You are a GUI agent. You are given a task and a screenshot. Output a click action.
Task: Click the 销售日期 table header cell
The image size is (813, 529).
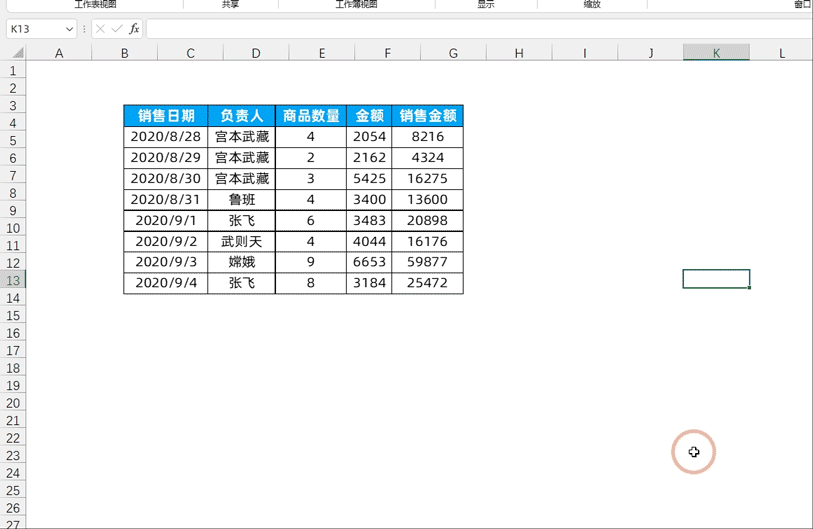point(166,116)
